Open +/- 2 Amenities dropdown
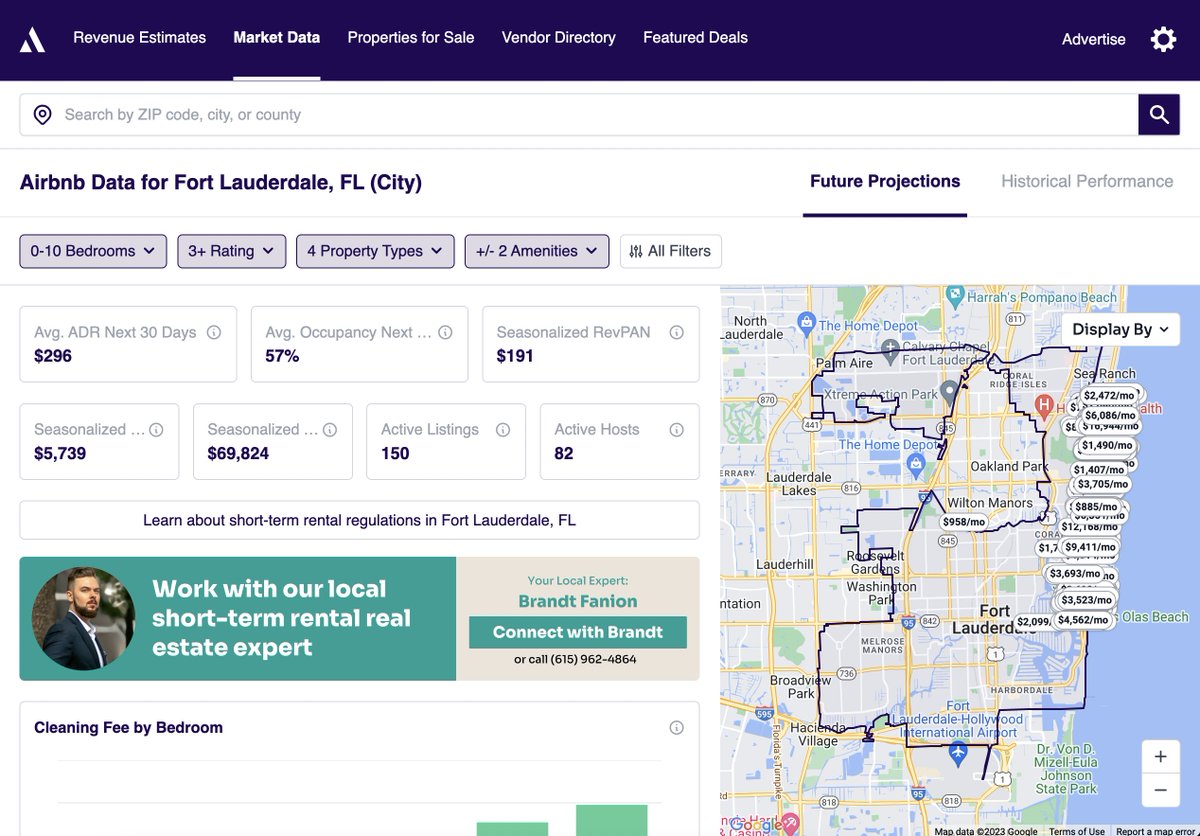Image resolution: width=1200 pixels, height=836 pixels. click(537, 251)
